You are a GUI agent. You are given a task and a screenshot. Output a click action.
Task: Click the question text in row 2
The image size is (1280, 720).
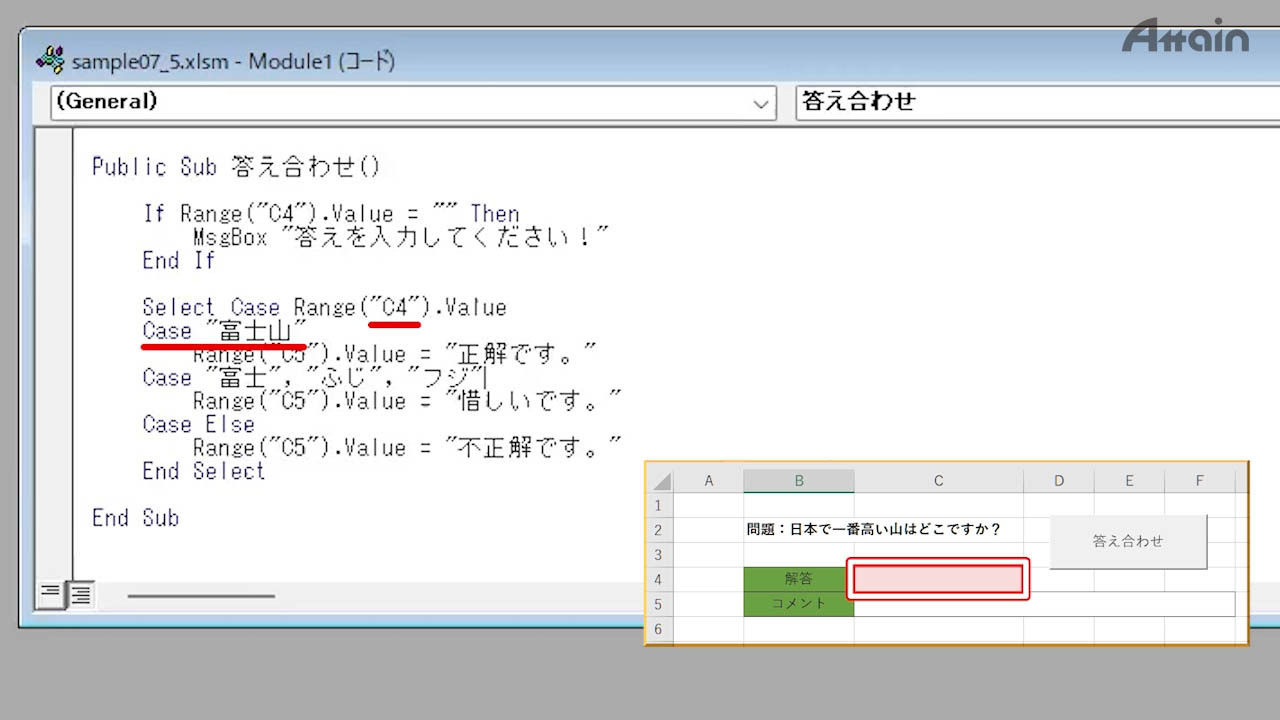pyautogui.click(x=874, y=530)
